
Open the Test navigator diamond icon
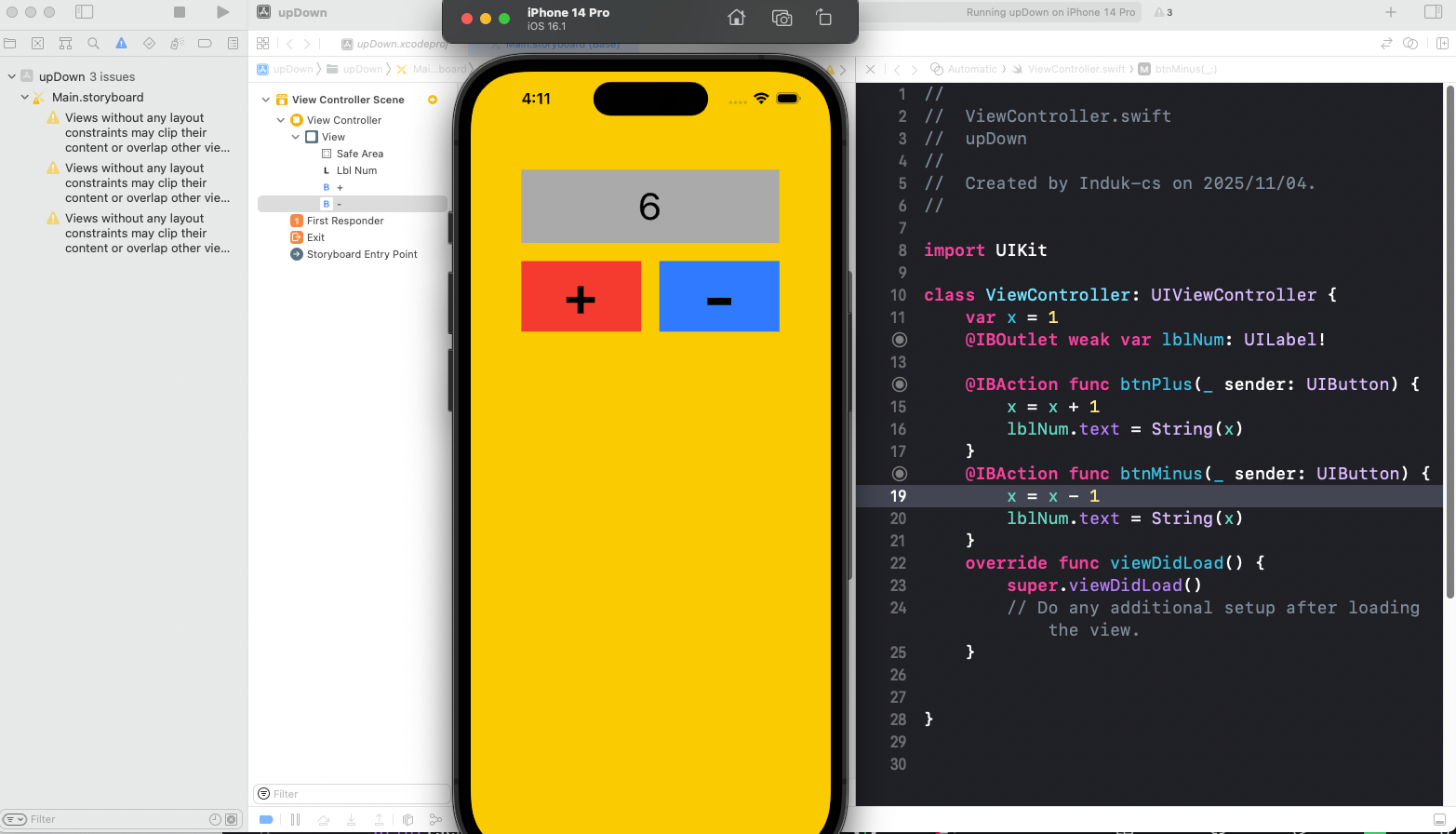(149, 44)
